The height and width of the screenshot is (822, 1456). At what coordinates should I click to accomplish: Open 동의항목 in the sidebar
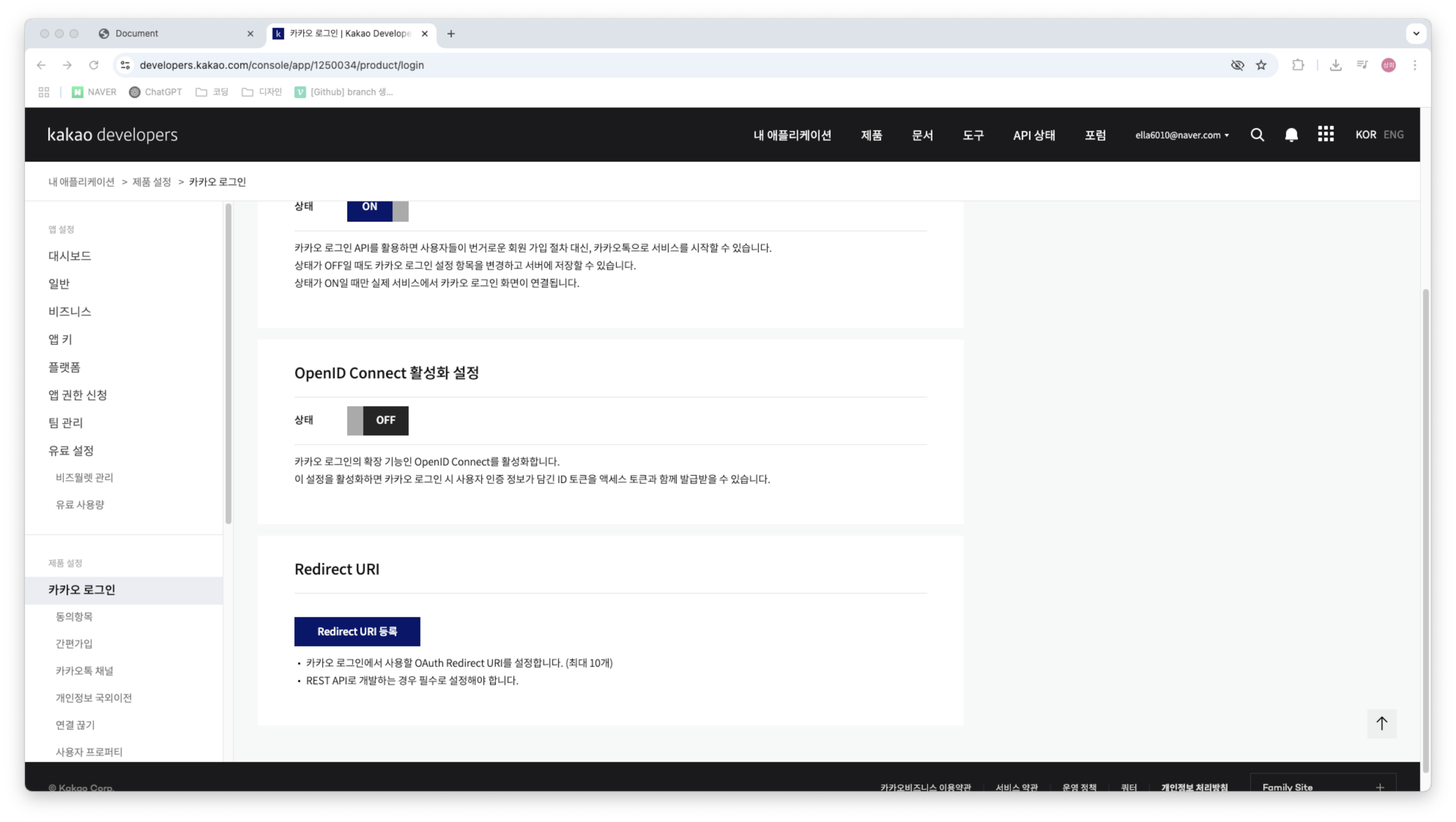pyautogui.click(x=74, y=616)
